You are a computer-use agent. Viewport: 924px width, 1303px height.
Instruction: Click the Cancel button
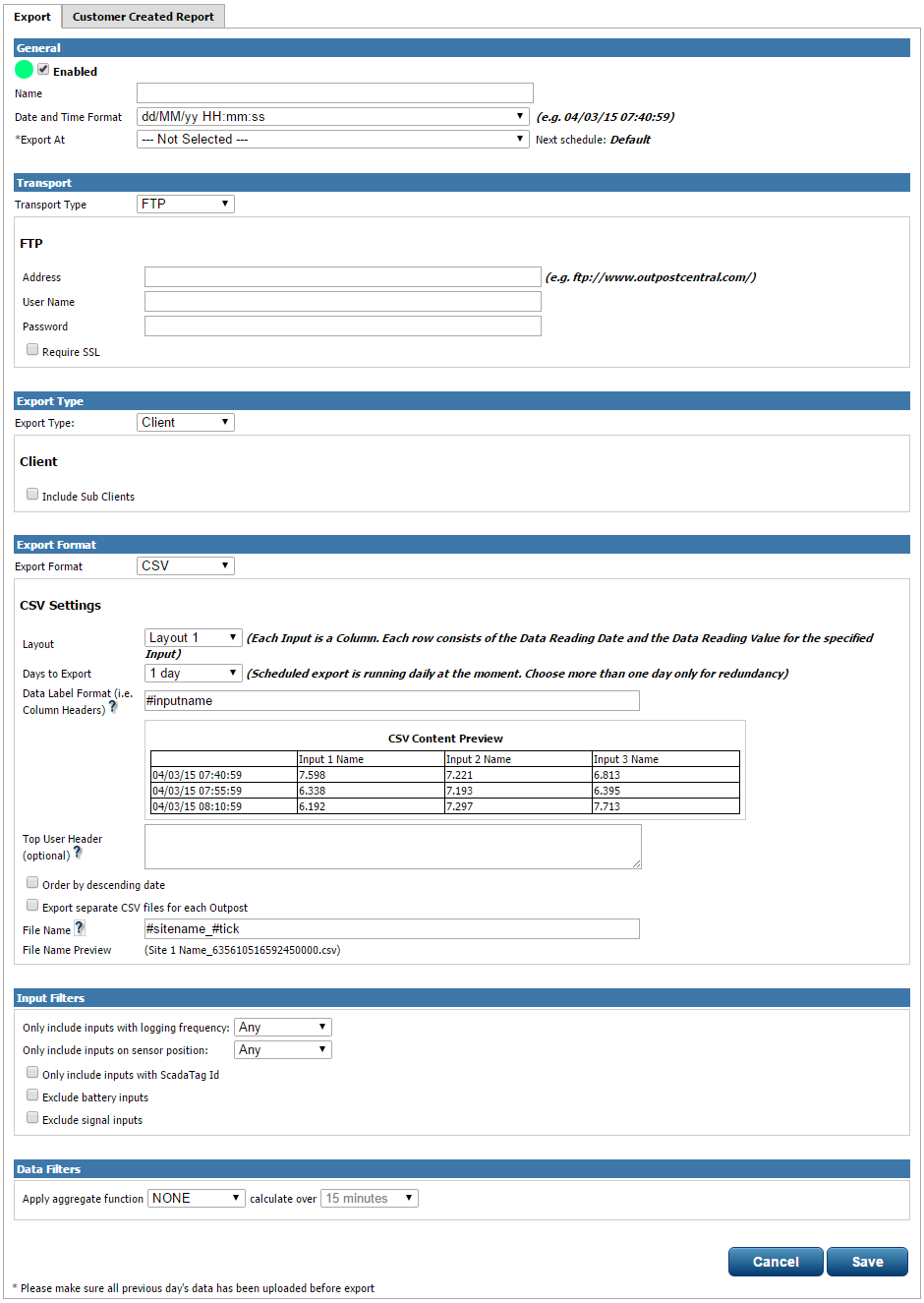coord(776,1262)
